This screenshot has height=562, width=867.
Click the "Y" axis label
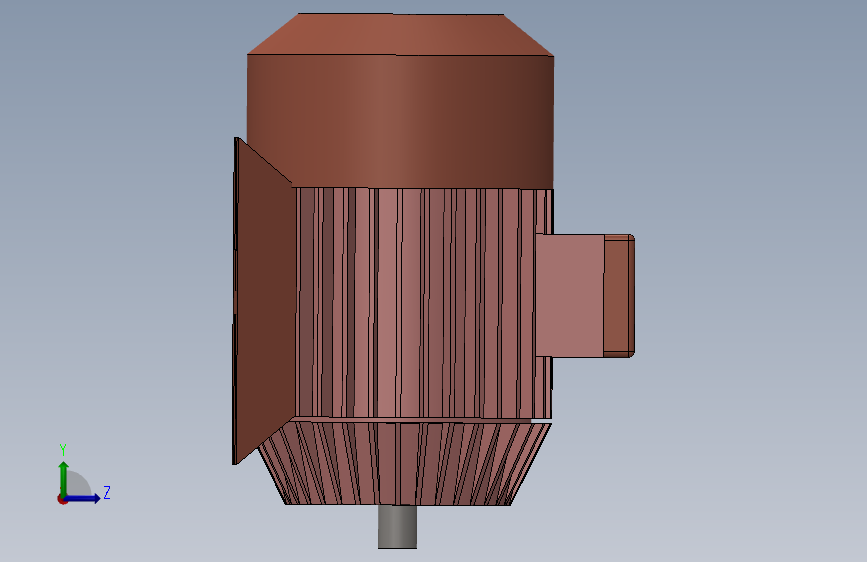point(63,450)
